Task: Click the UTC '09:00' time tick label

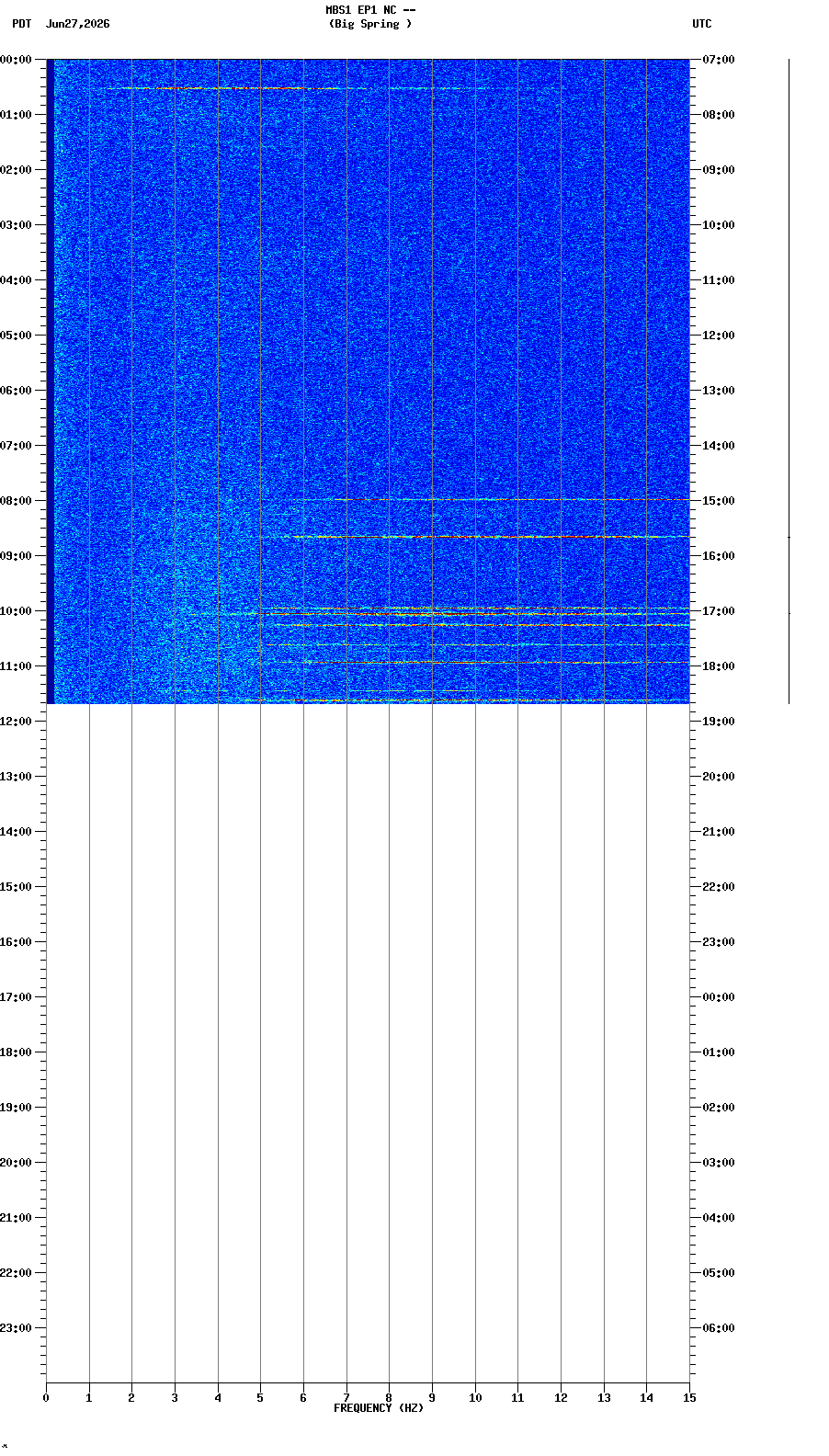Action: 719,170
